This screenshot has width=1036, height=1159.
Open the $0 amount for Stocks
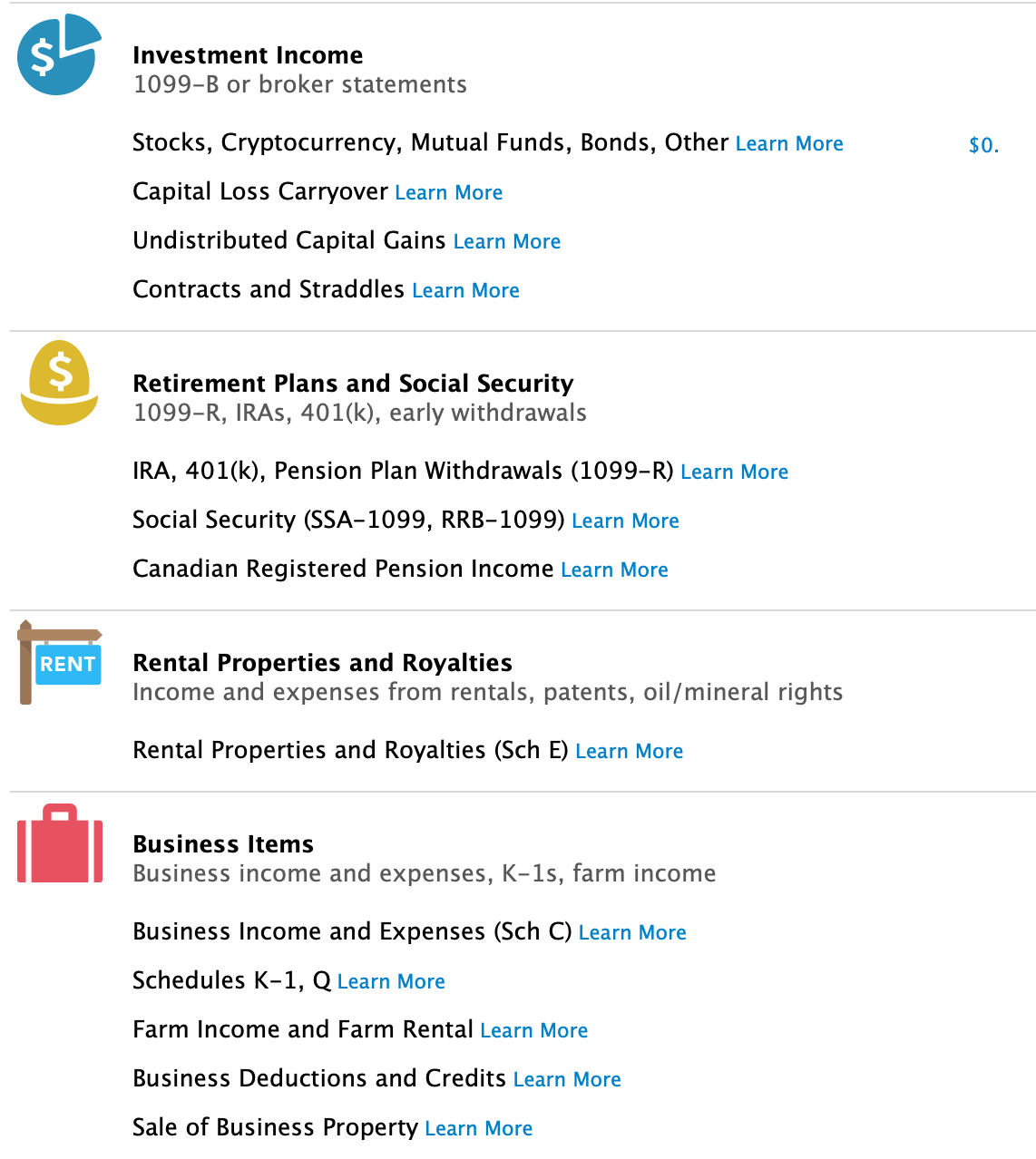click(983, 145)
